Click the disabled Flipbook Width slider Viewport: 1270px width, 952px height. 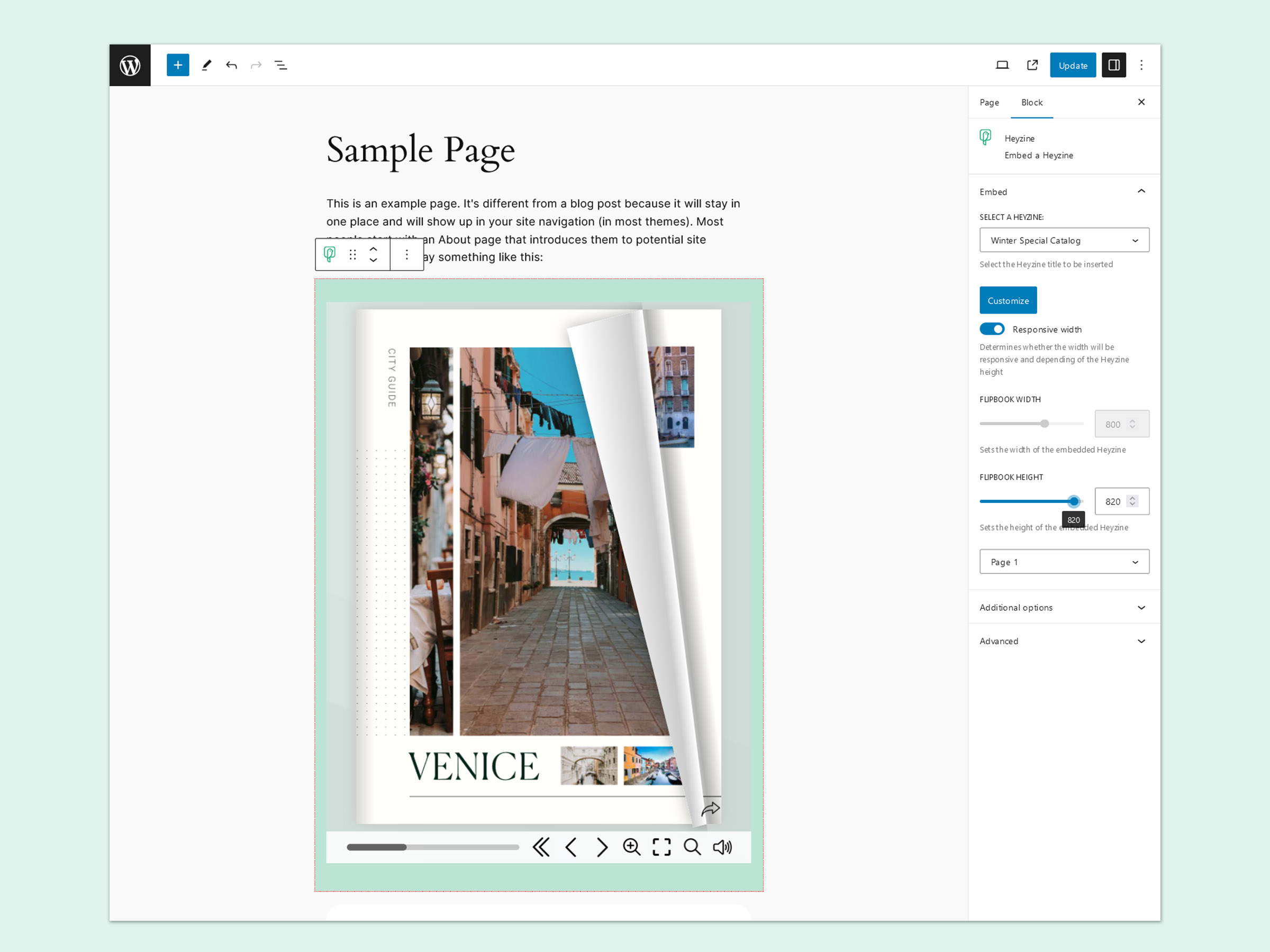coord(1031,424)
